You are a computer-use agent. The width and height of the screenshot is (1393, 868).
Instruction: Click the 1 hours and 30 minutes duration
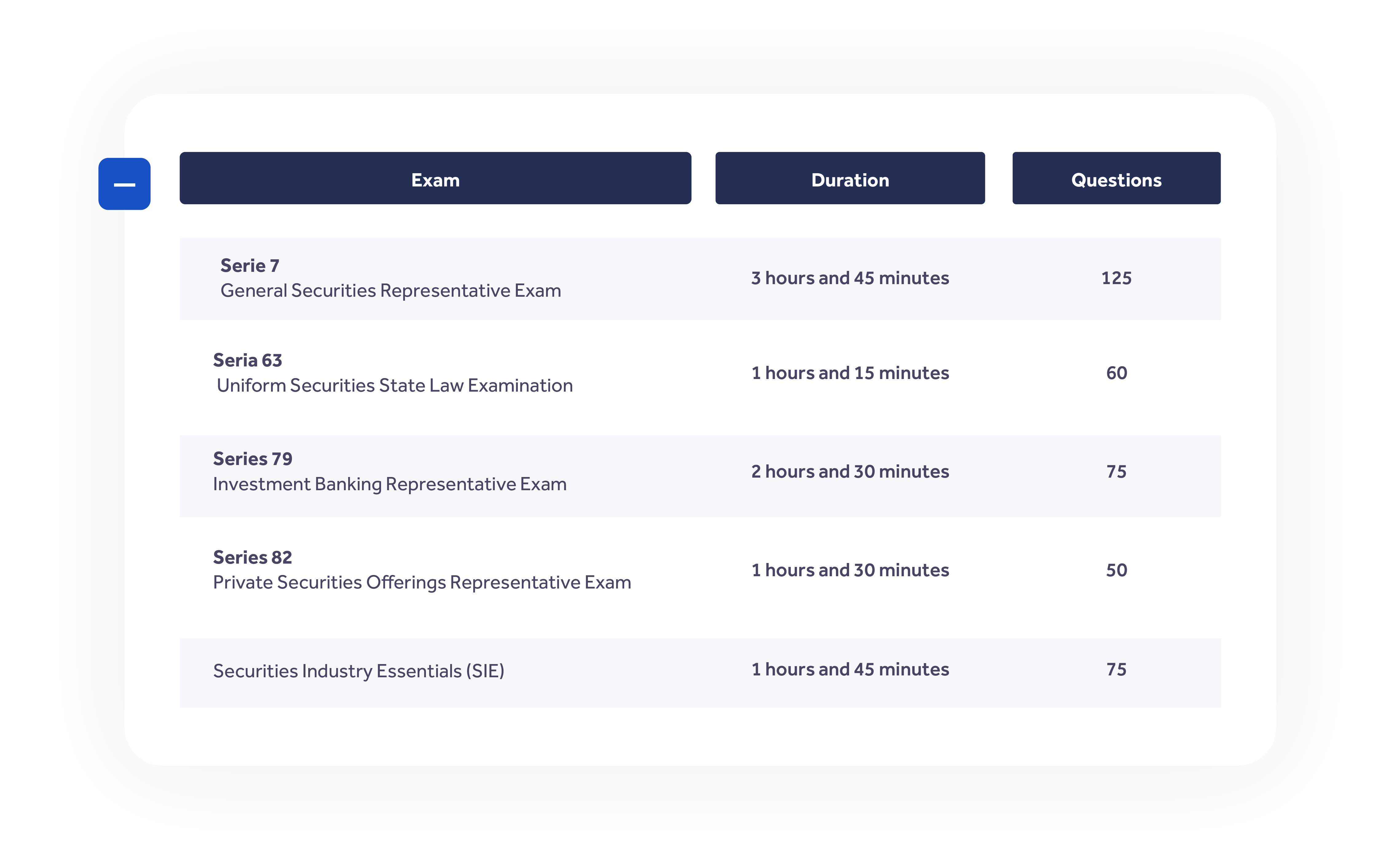point(850,571)
